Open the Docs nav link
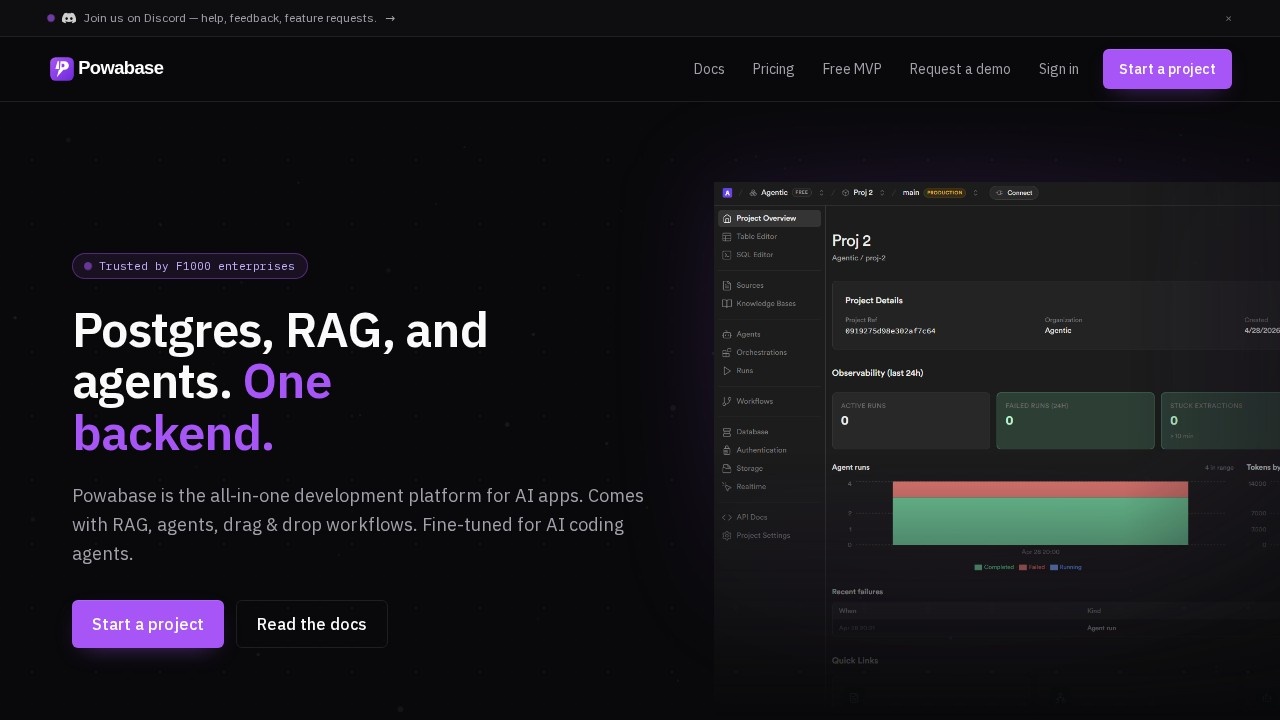This screenshot has height=720, width=1280. (709, 69)
